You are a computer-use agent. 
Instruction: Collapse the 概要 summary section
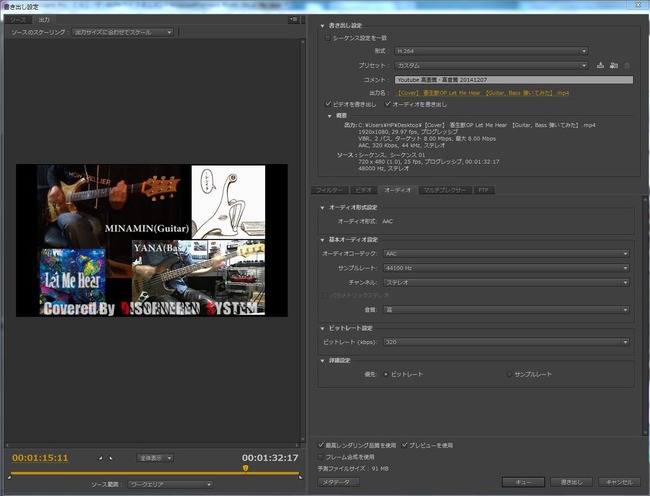pyautogui.click(x=330, y=116)
